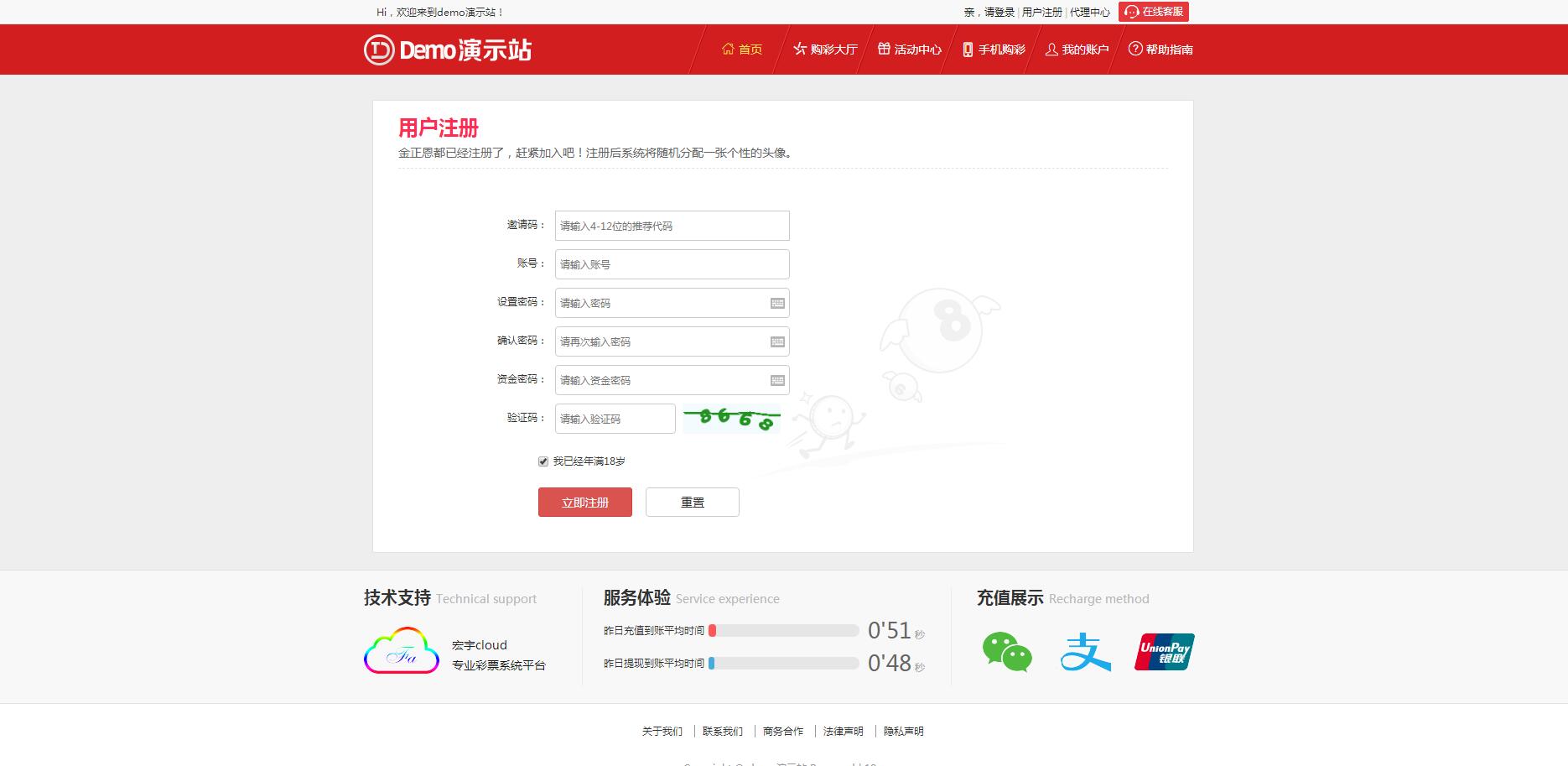The width and height of the screenshot is (1568, 766).
Task: Click the 昨日充值到账平均时间 progress bar
Action: pyautogui.click(x=784, y=631)
